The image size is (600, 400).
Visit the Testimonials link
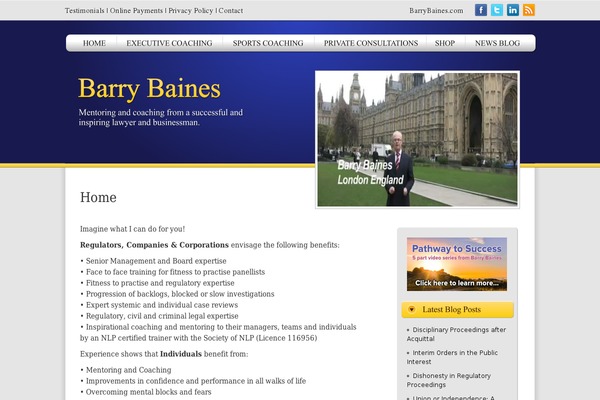pos(85,11)
